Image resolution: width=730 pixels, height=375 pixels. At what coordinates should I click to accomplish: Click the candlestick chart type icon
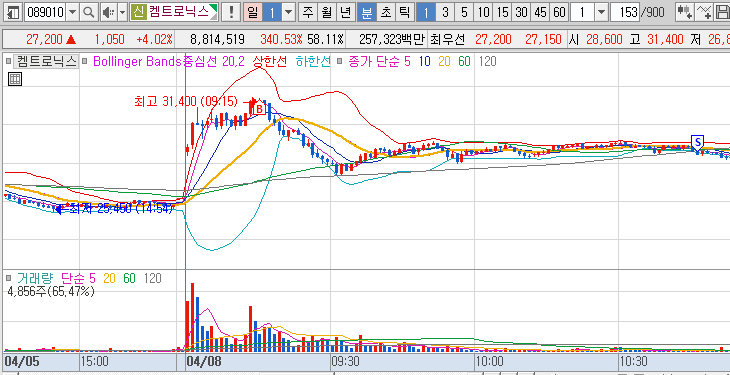click(x=684, y=13)
